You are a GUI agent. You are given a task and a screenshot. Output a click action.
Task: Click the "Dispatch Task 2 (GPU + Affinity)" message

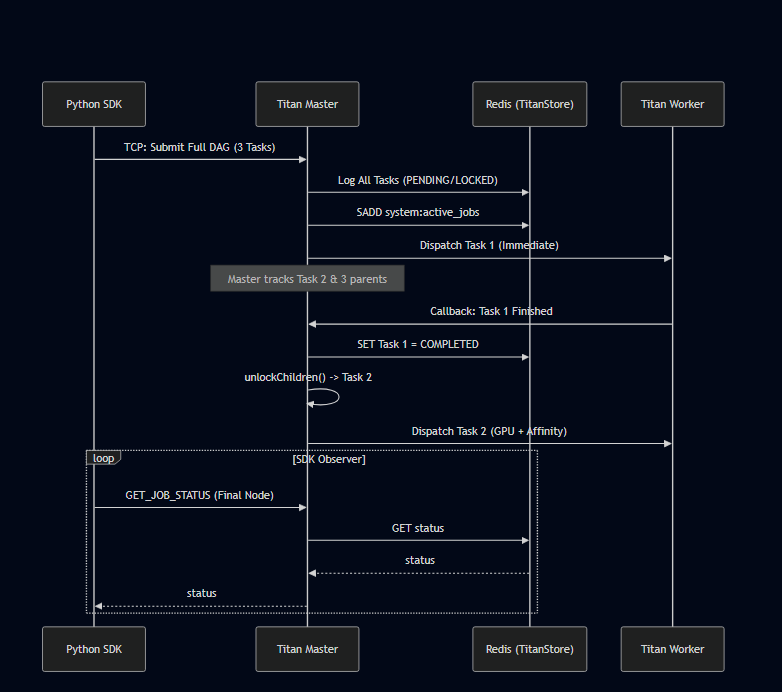tap(489, 431)
